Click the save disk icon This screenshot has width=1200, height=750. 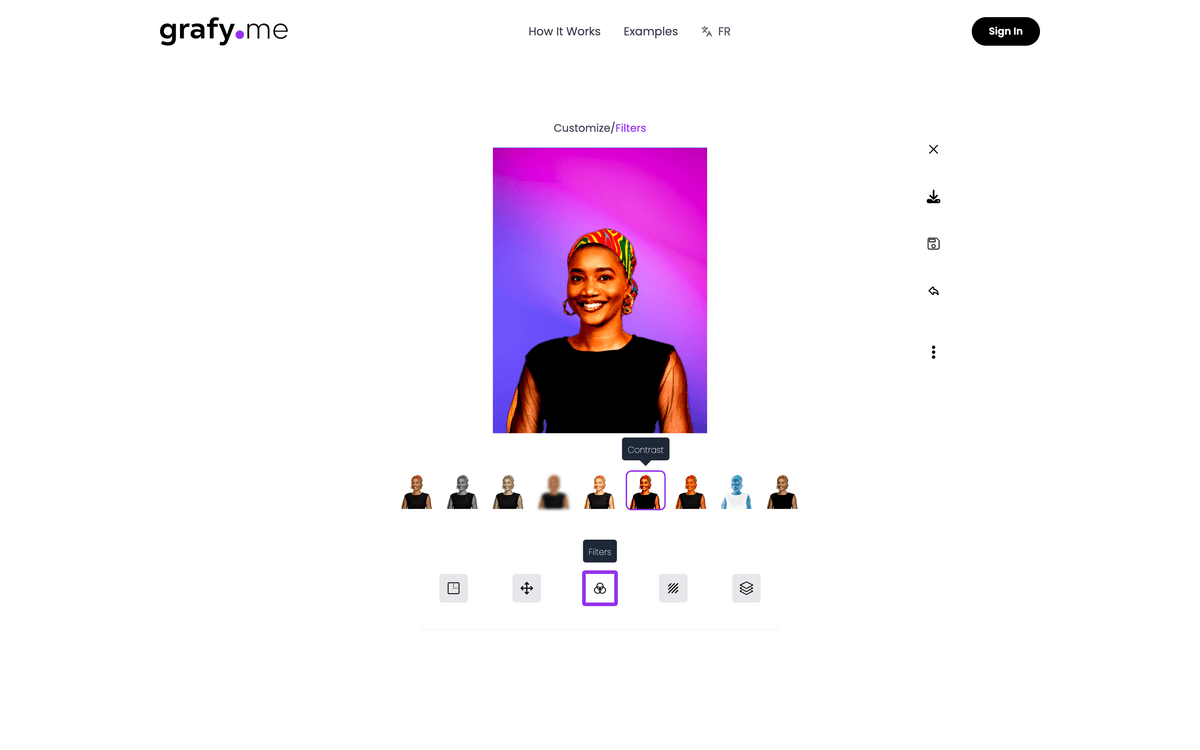tap(933, 244)
